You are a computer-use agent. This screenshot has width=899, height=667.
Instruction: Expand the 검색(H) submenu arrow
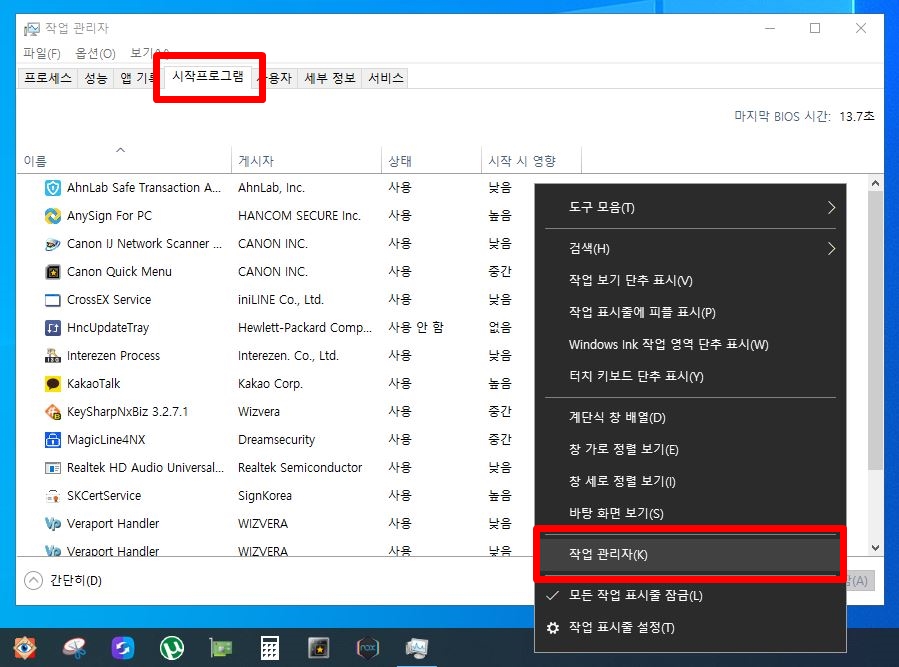[x=831, y=249]
